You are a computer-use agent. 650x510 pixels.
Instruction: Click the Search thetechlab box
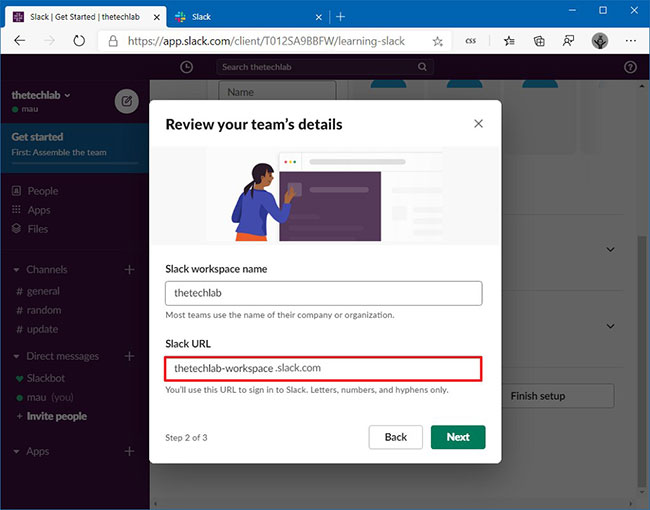325,67
